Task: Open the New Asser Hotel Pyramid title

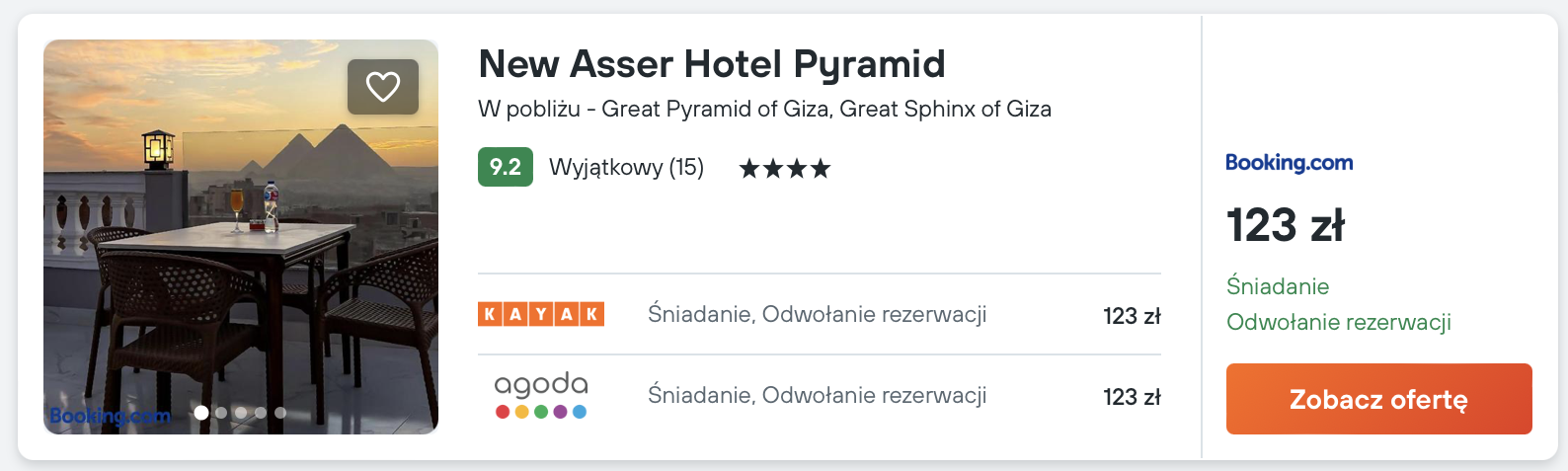Action: (711, 64)
